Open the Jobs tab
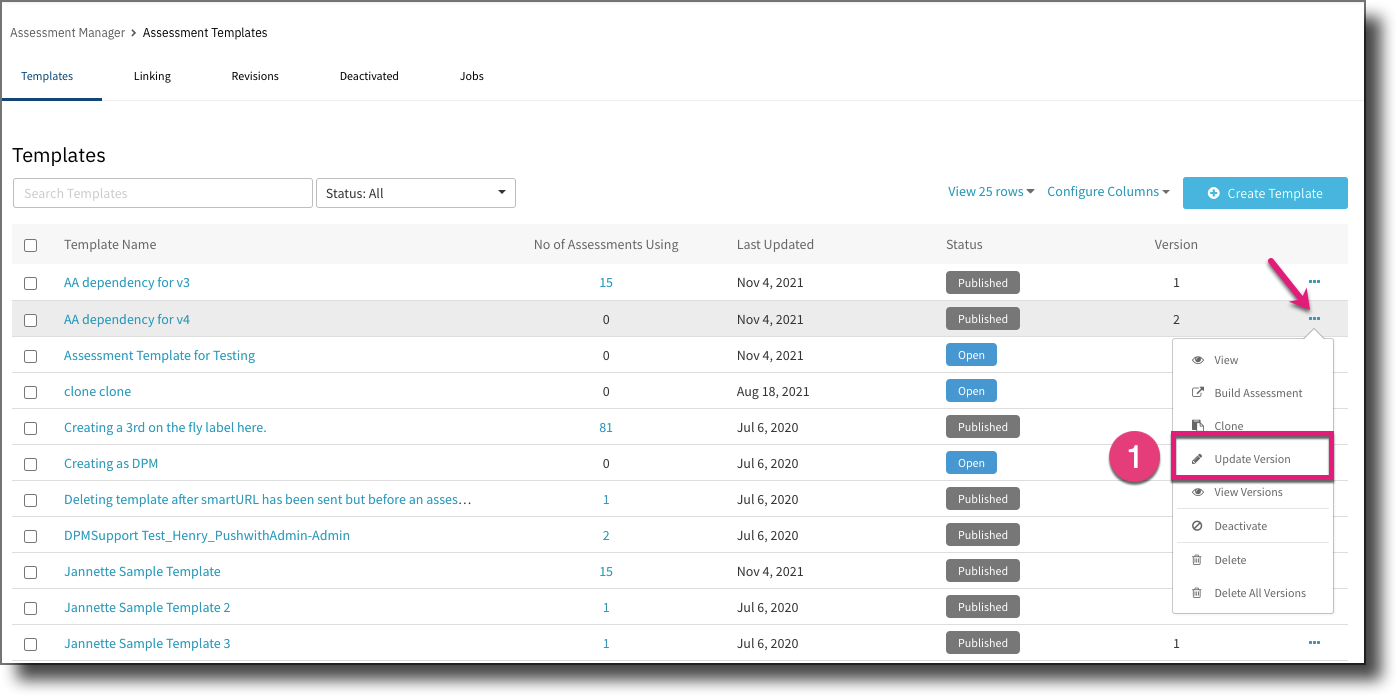This screenshot has height=697, width=1398. 471,75
